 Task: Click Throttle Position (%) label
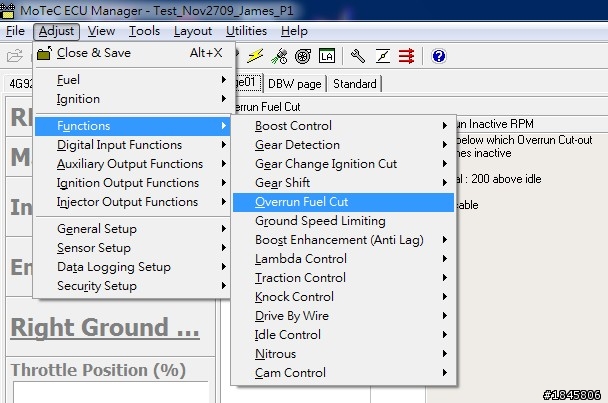(98, 370)
